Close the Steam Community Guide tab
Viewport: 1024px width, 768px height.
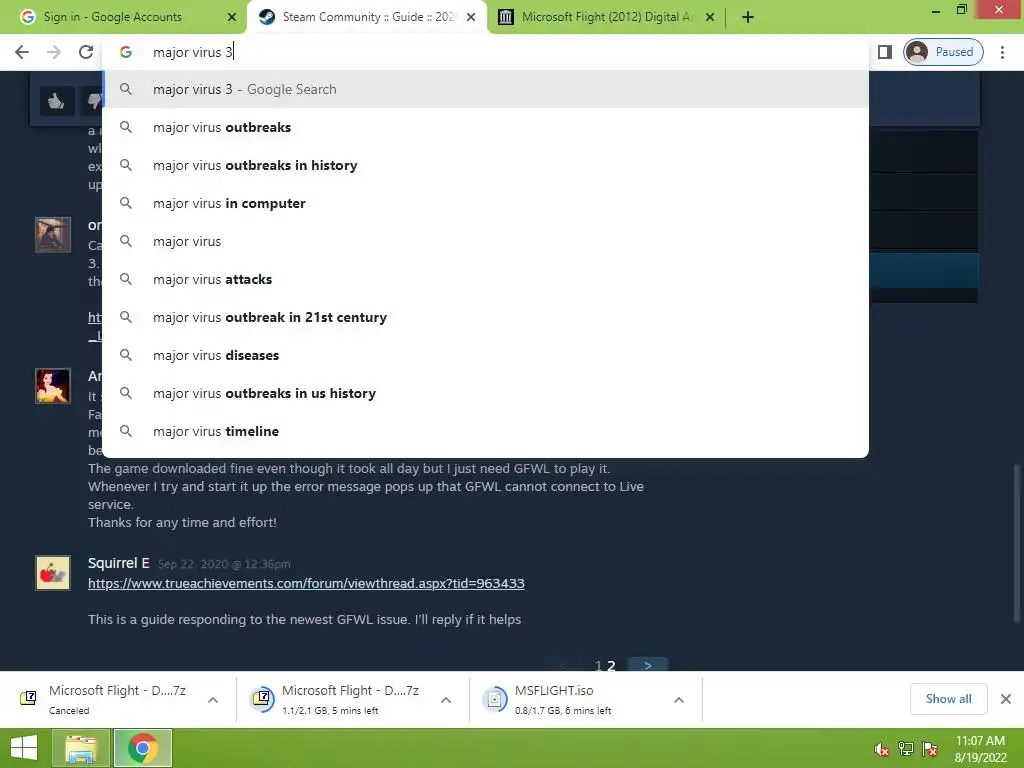[471, 17]
